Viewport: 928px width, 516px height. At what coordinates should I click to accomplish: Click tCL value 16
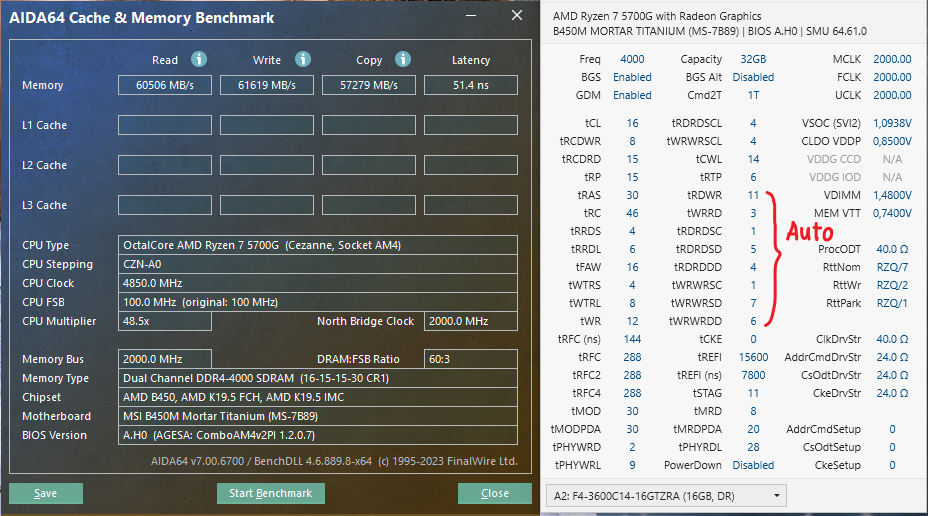(632, 123)
